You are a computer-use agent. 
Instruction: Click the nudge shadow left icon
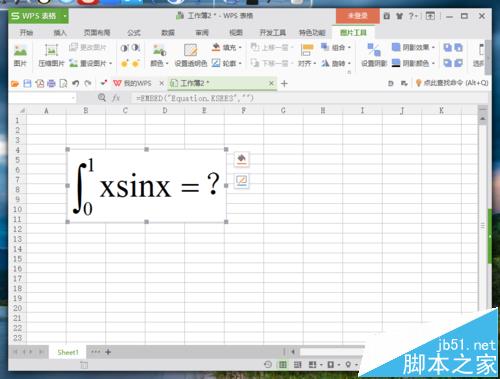(x=447, y=63)
